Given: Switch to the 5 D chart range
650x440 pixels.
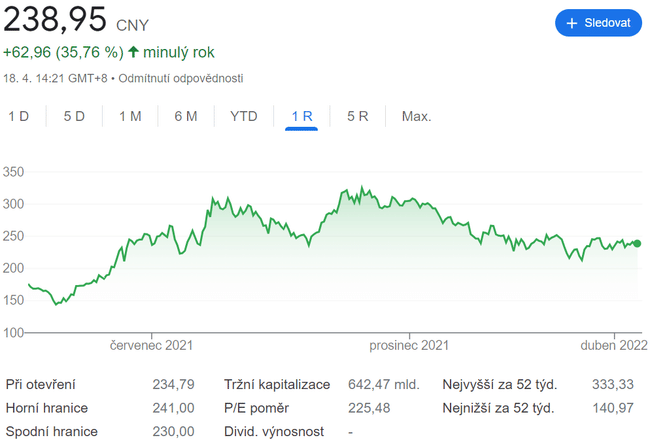Looking at the screenshot, I should click(x=74, y=116).
